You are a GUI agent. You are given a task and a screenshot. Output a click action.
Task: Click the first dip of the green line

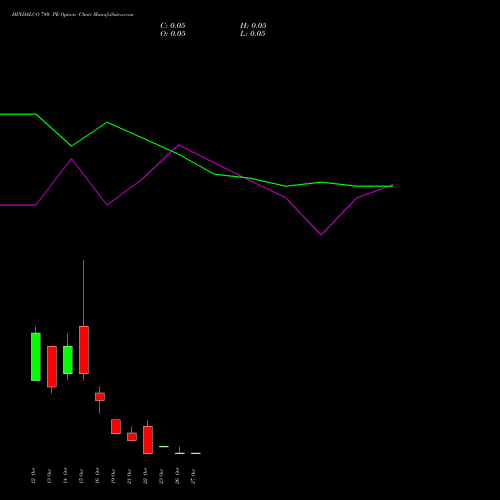[x=71, y=146]
